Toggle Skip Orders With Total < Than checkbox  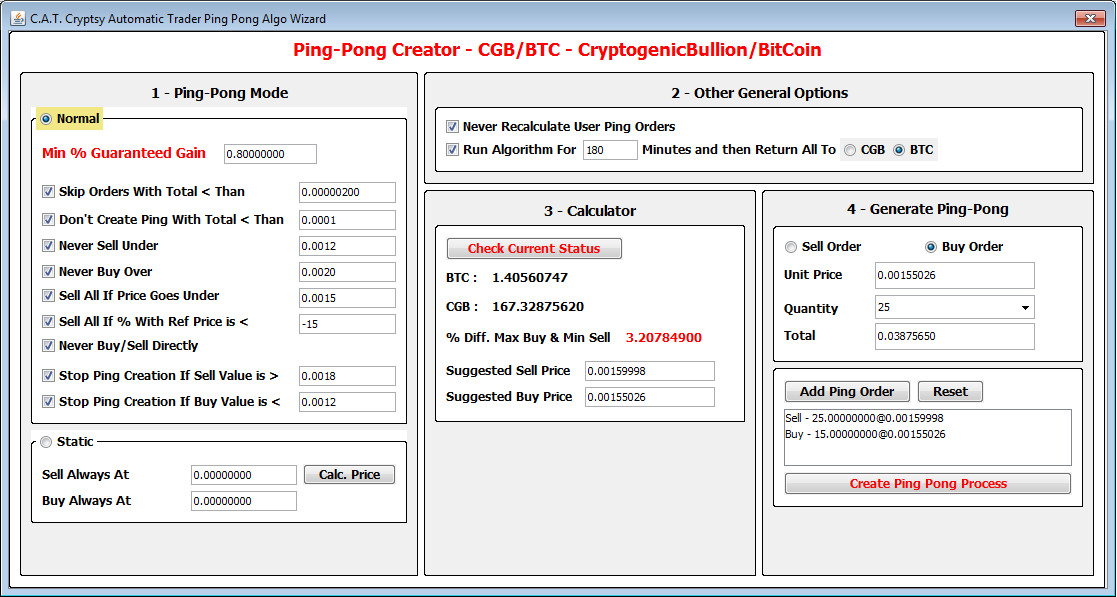tap(48, 192)
